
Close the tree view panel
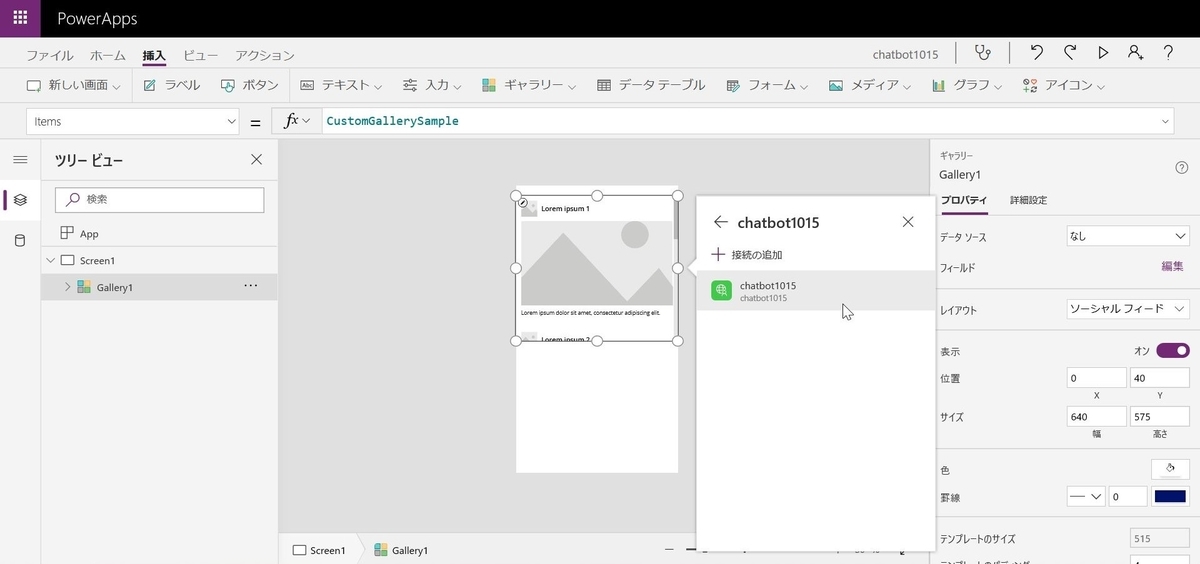click(256, 160)
